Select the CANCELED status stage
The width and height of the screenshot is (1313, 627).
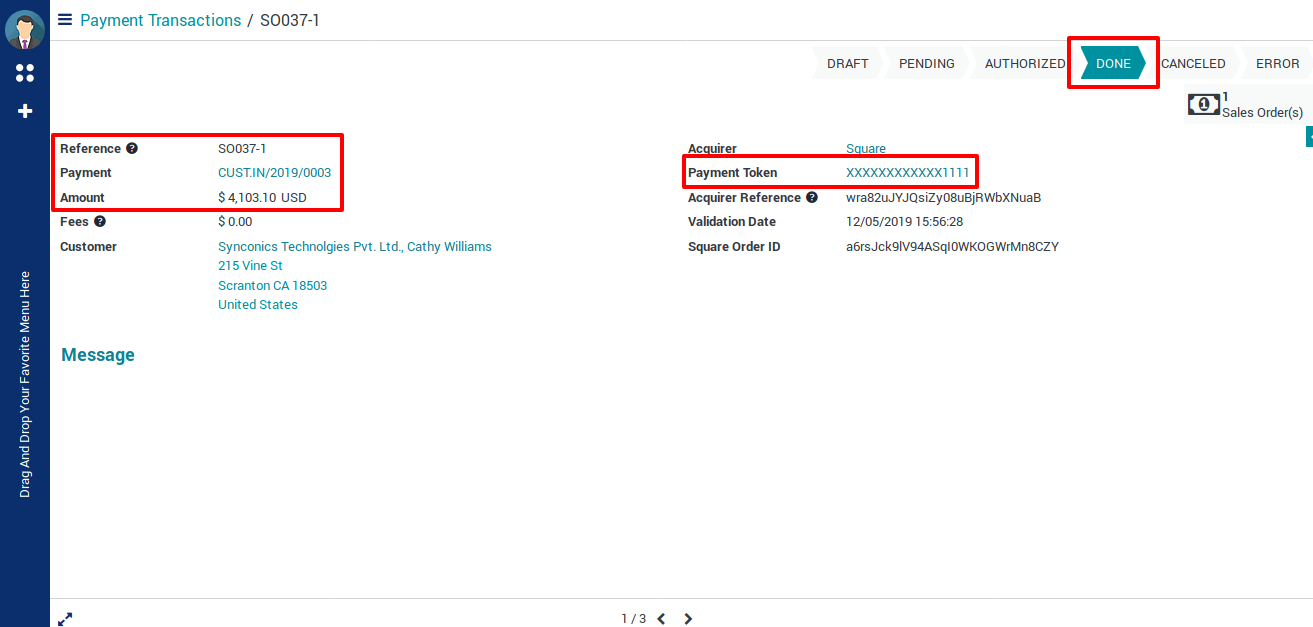[1193, 63]
